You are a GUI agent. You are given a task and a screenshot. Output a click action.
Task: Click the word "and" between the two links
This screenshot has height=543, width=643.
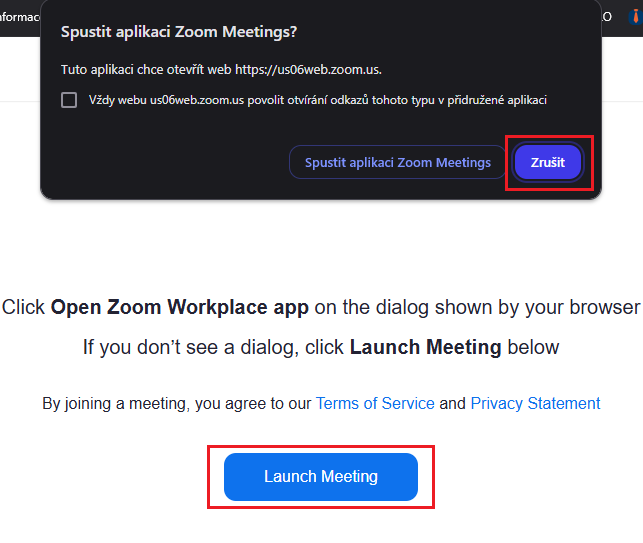click(452, 404)
